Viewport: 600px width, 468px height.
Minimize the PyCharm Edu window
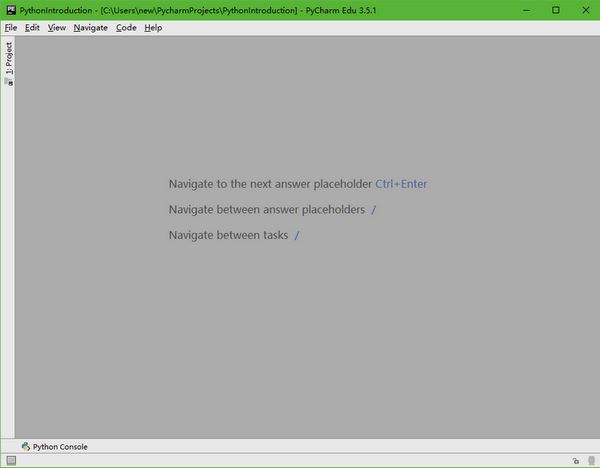(527, 10)
